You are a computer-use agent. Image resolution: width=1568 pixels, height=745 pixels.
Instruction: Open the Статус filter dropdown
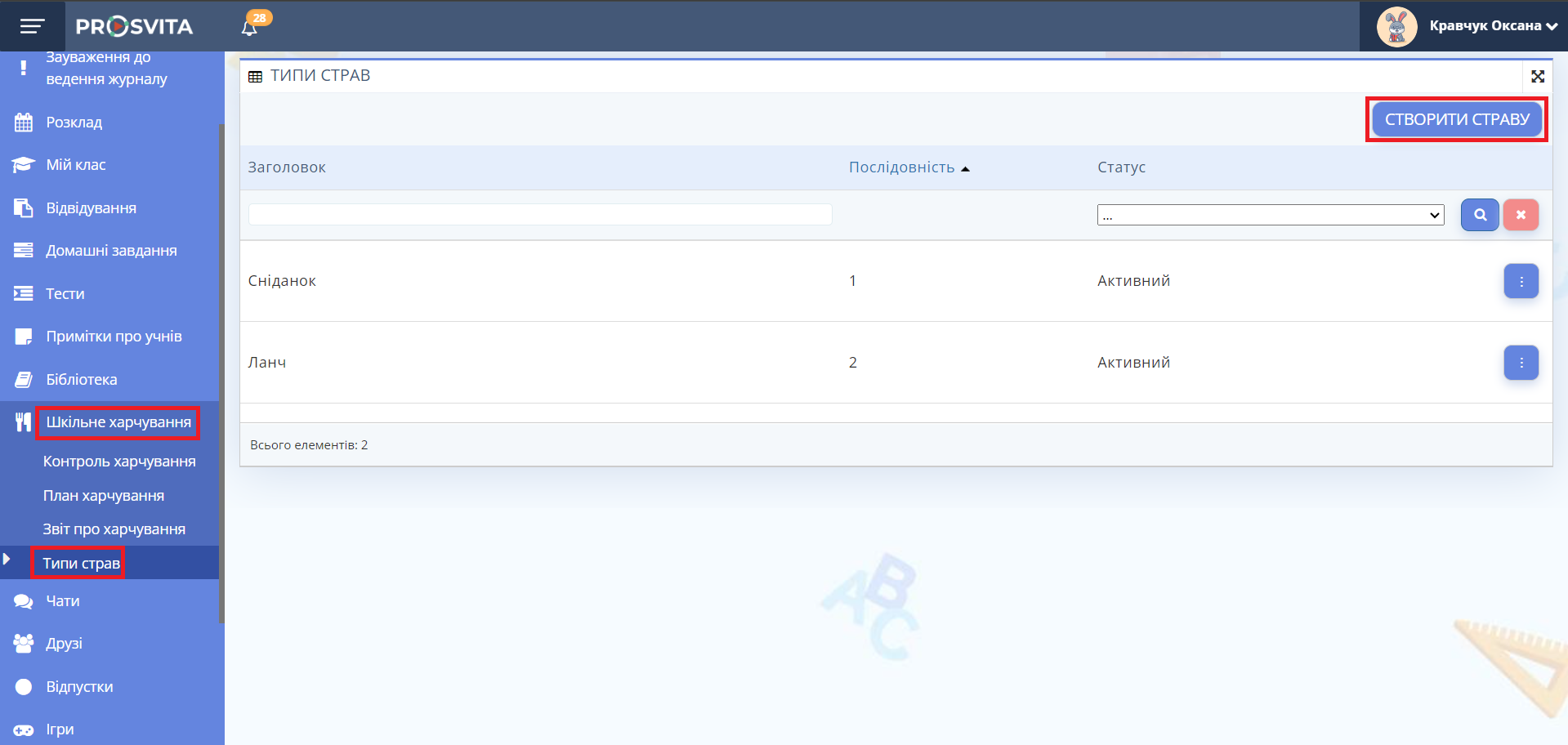[1270, 215]
